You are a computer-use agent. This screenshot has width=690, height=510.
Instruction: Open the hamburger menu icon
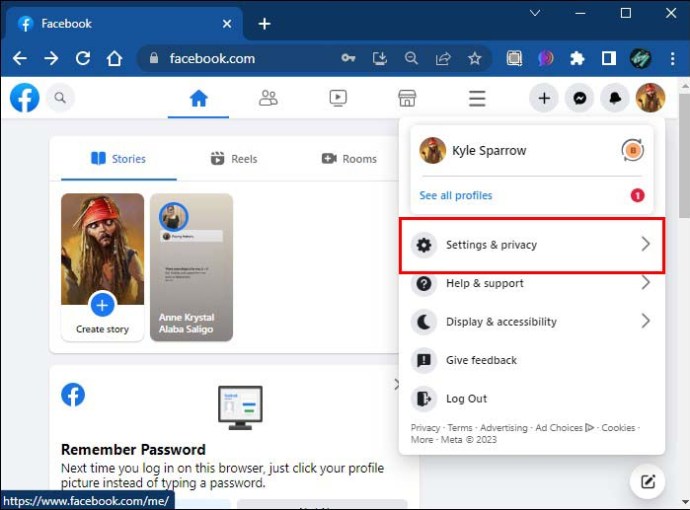[x=477, y=98]
